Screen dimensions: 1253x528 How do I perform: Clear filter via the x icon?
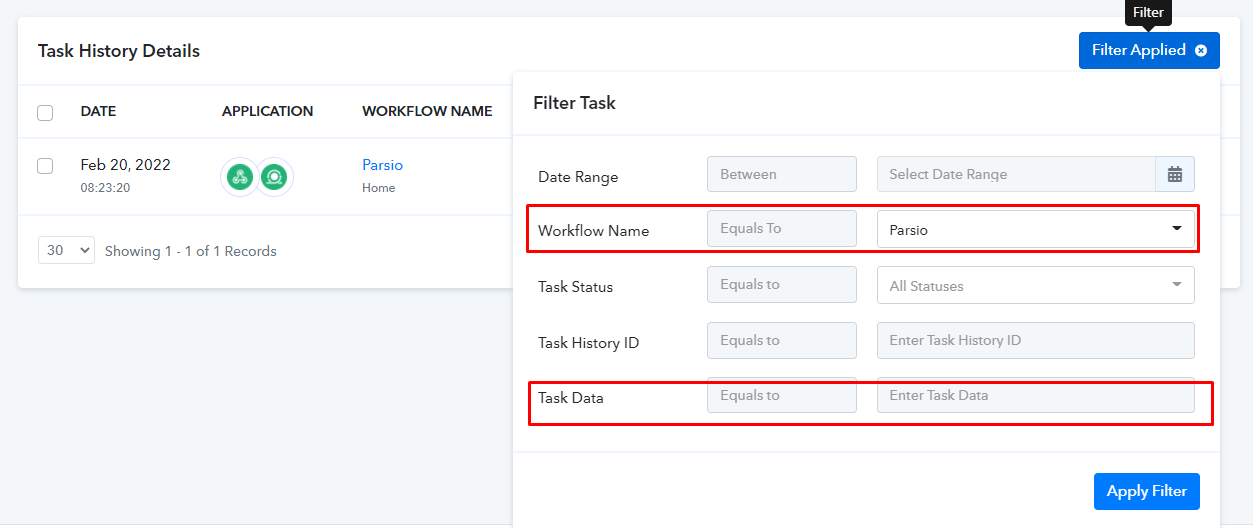click(x=1201, y=51)
